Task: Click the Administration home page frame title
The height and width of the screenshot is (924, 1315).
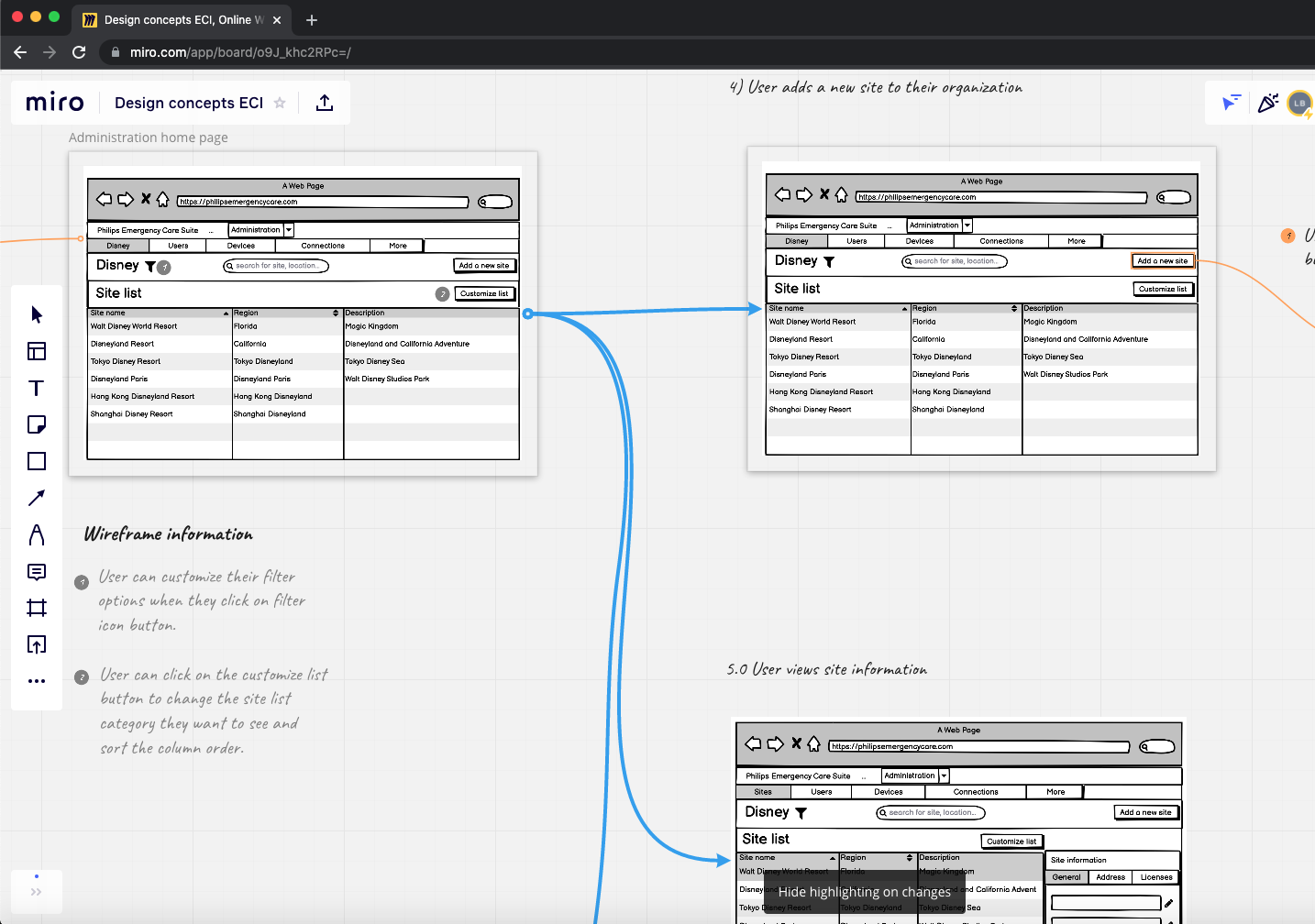Action: (x=149, y=137)
